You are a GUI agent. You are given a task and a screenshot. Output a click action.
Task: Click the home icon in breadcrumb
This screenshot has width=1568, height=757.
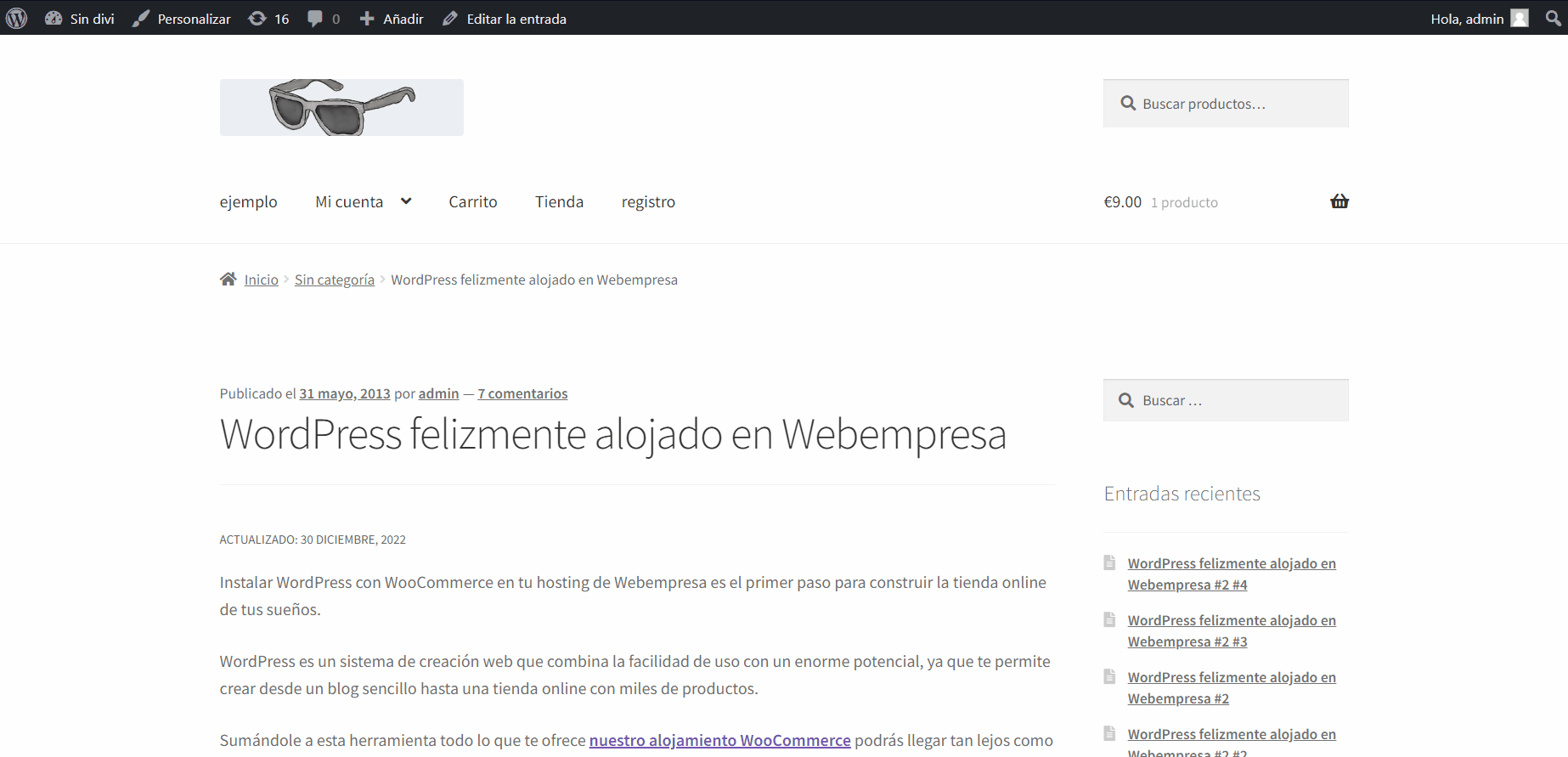[x=228, y=280]
